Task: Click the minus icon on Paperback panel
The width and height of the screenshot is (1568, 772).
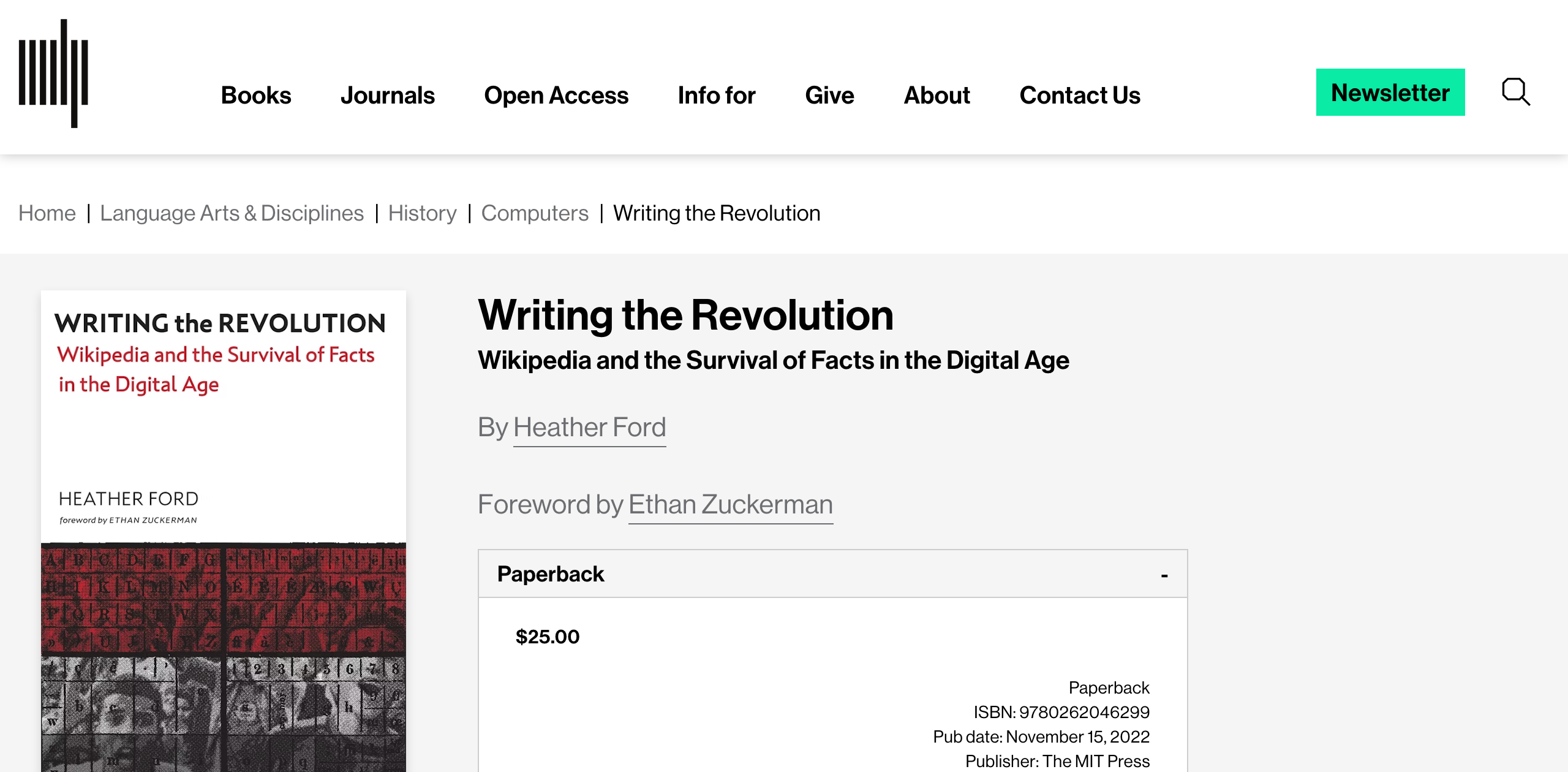Action: click(x=1164, y=575)
